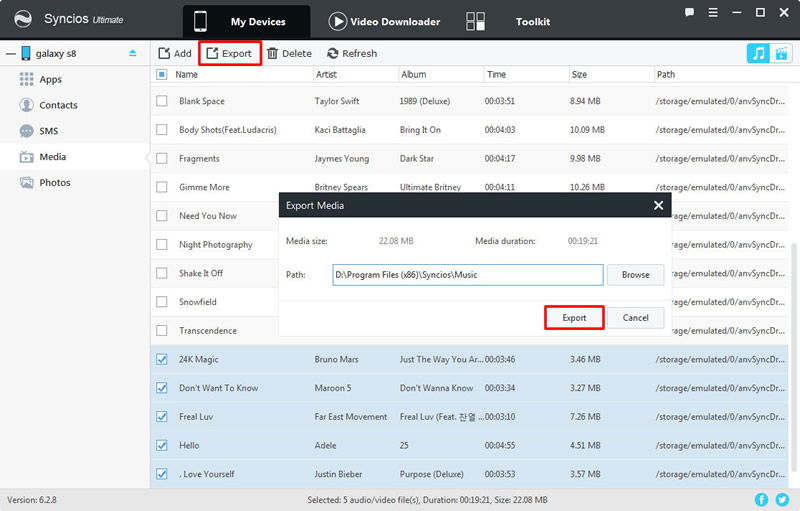
Task: Close the Export Media dialog
Action: click(659, 205)
